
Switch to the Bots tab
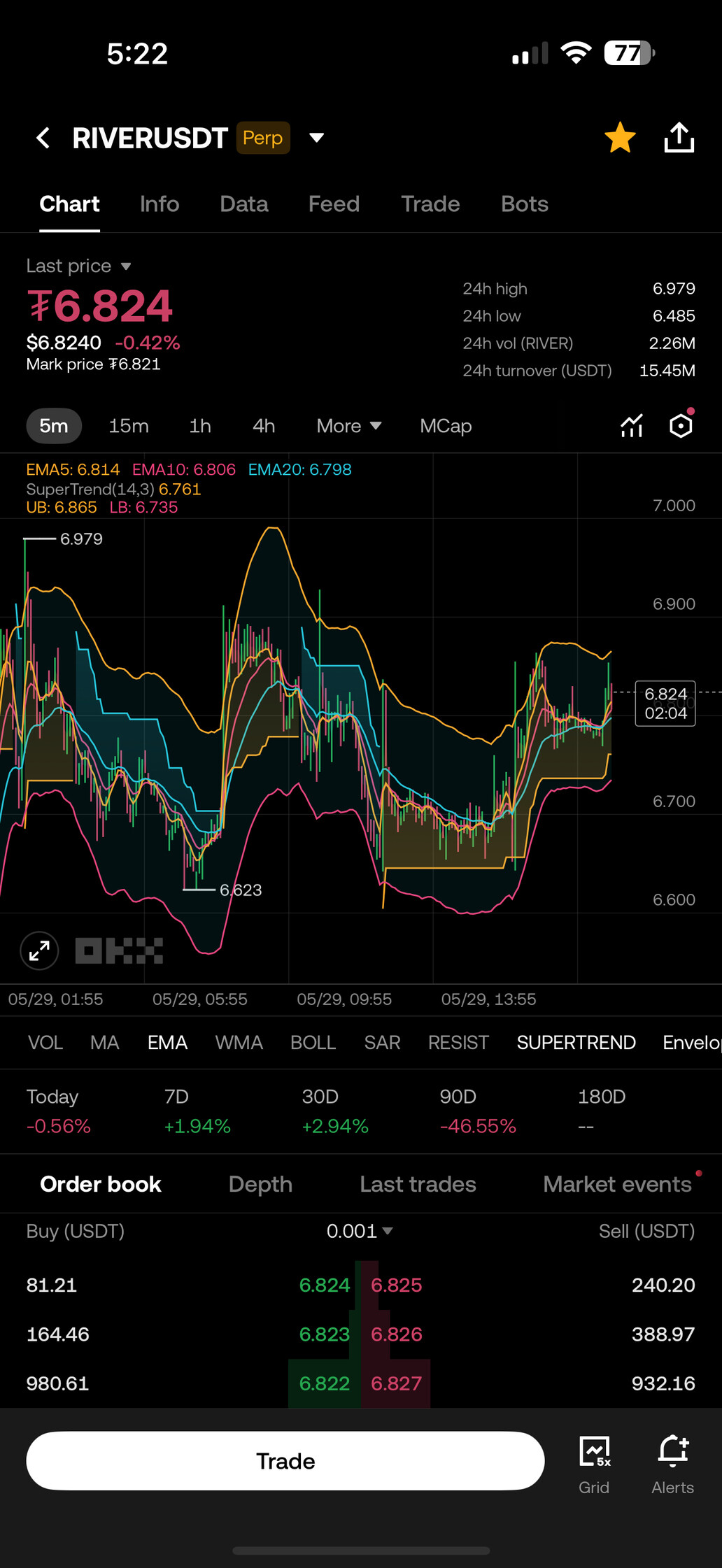(525, 204)
